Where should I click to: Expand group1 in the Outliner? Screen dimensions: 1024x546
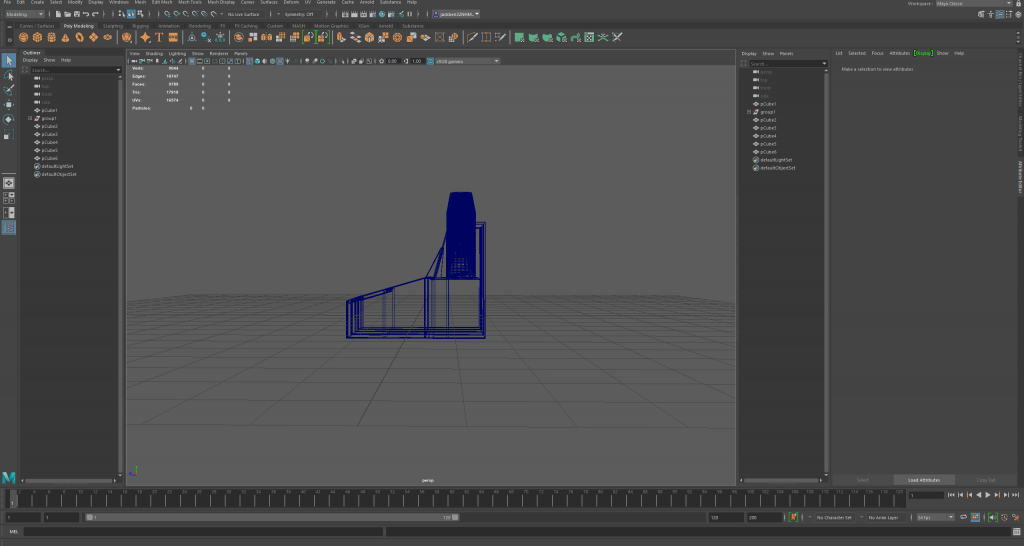(x=30, y=118)
